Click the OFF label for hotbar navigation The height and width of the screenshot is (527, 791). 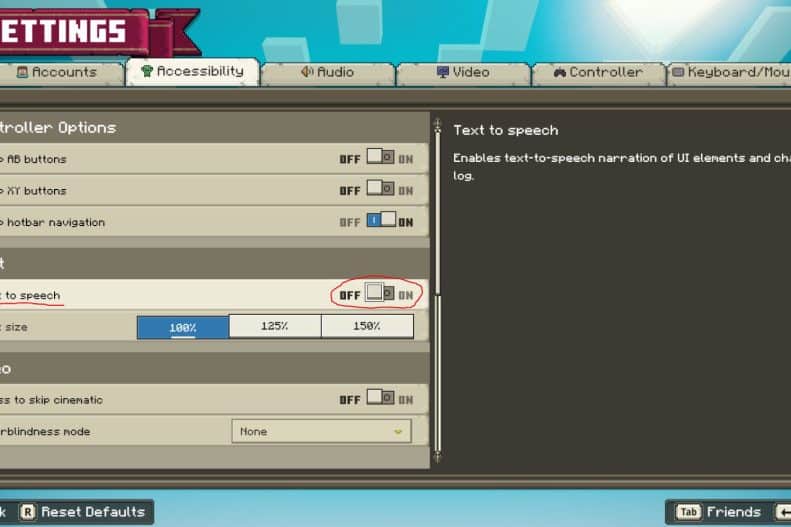tap(350, 222)
